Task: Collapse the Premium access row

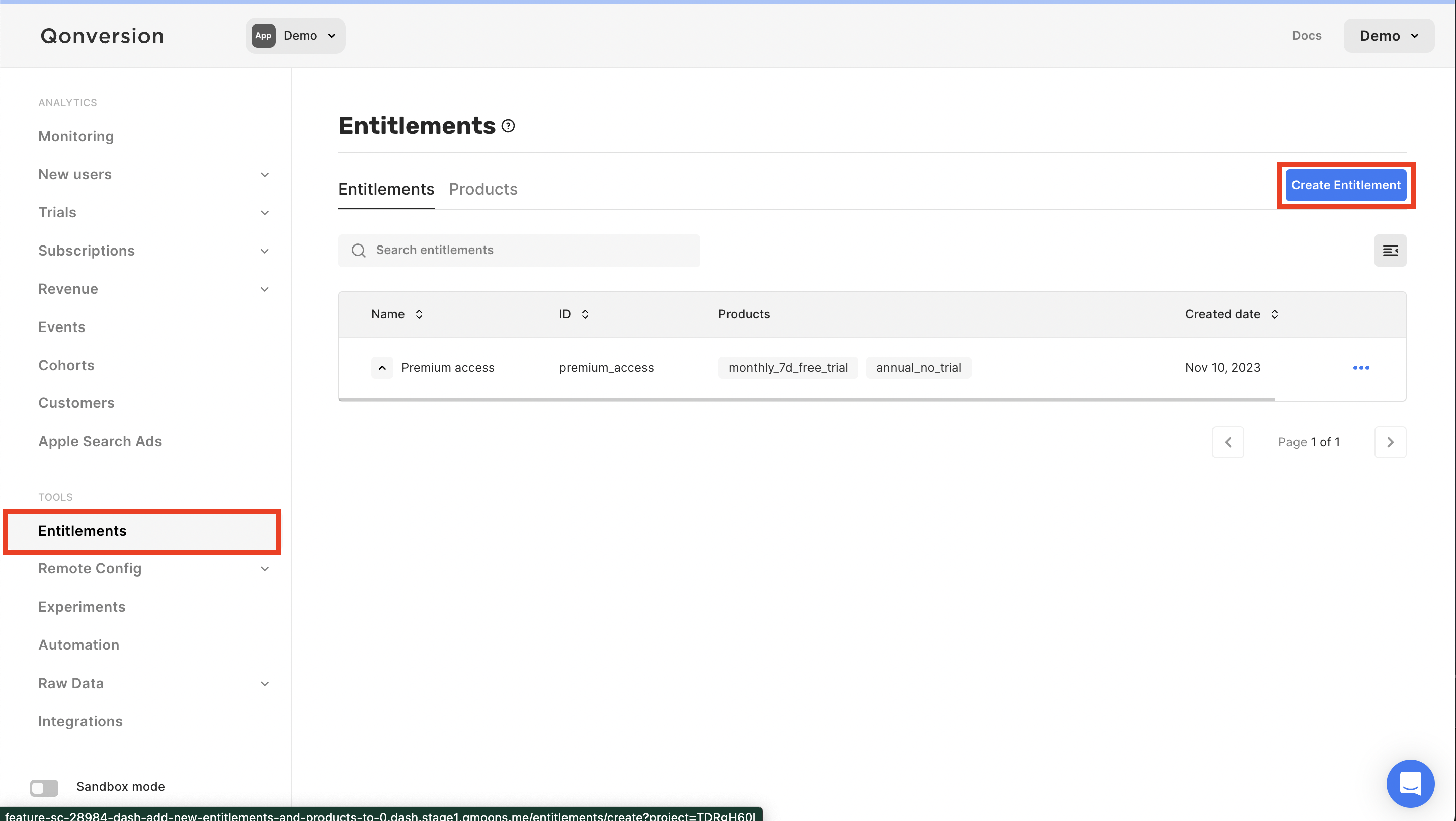Action: 382,368
